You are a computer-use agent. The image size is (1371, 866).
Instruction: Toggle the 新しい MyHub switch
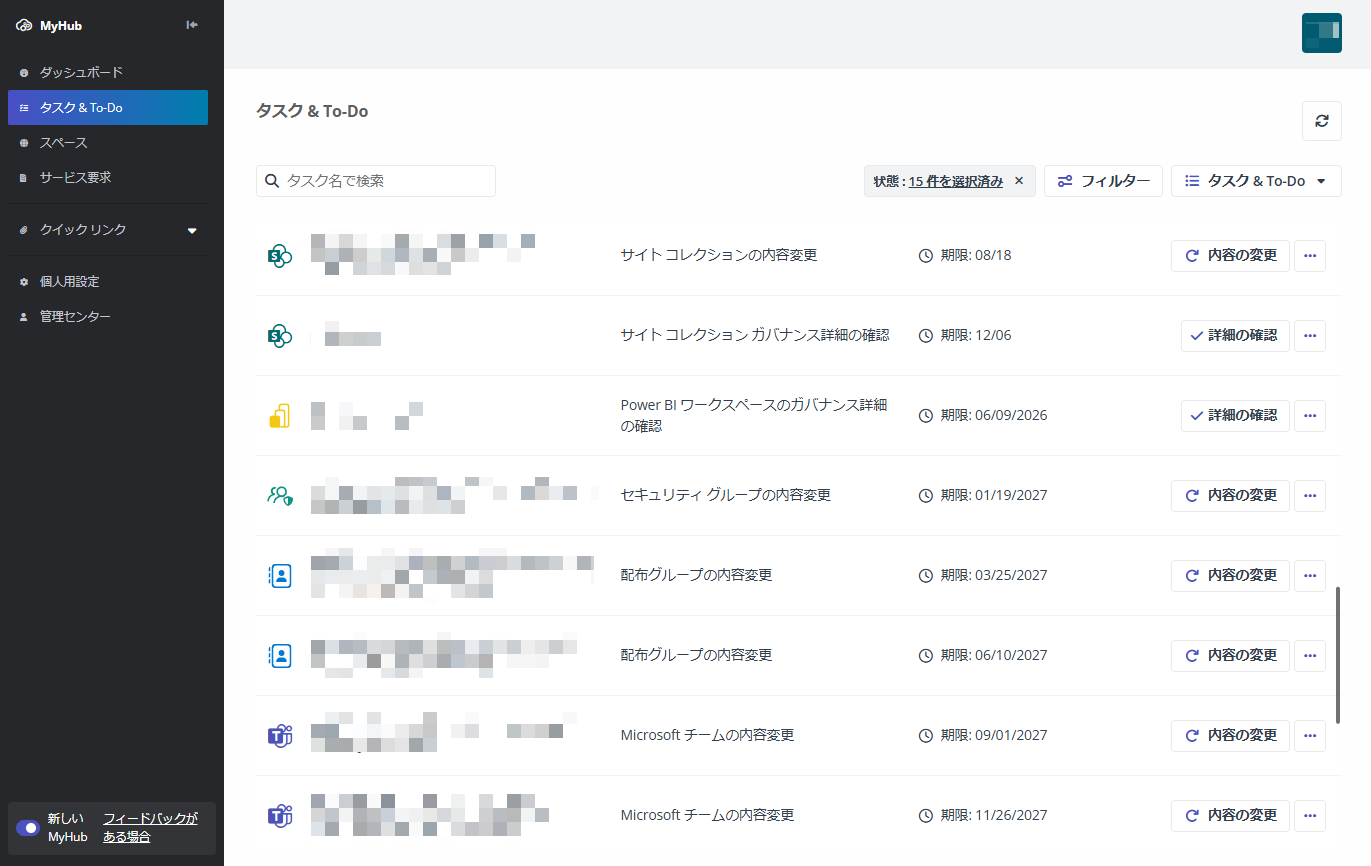(x=28, y=828)
